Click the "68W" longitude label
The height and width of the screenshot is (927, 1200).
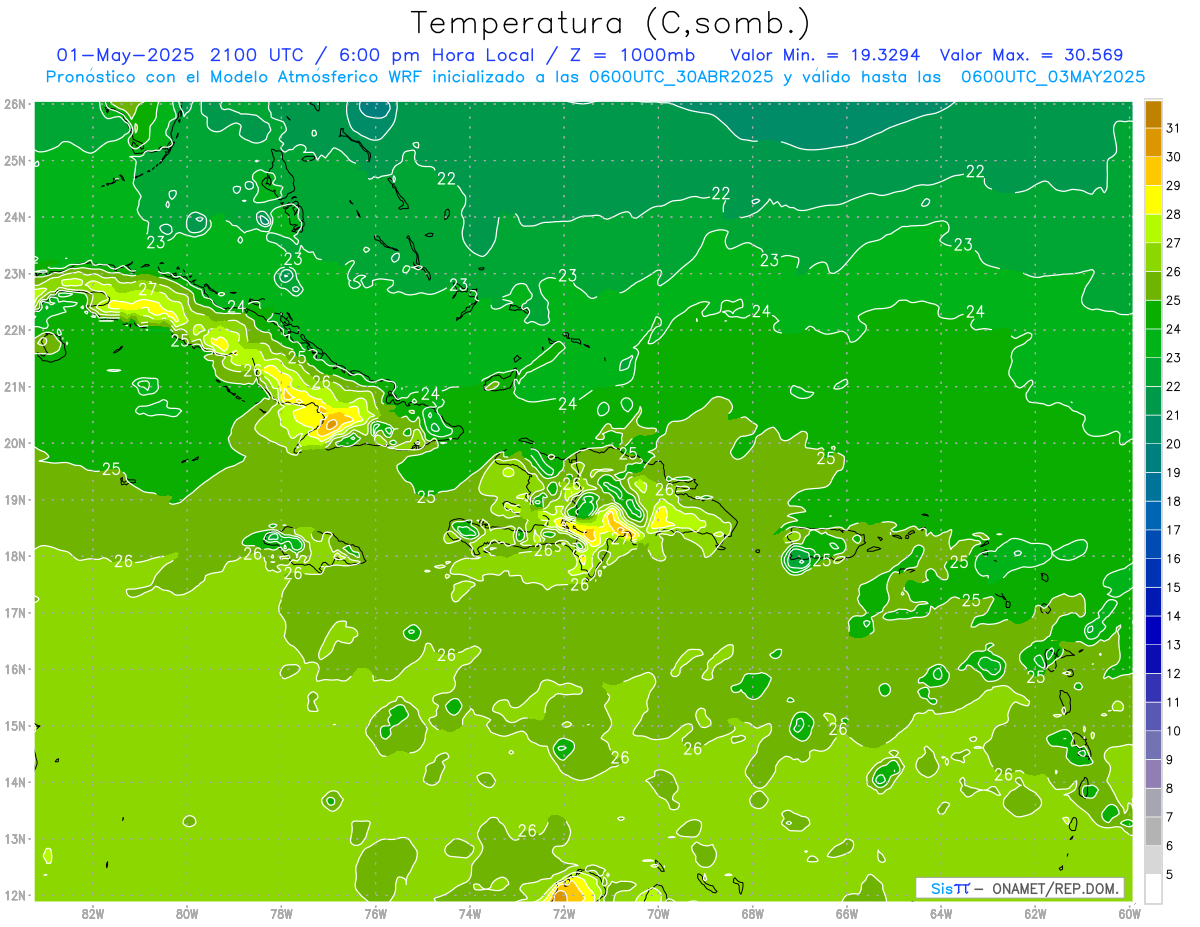tap(753, 913)
